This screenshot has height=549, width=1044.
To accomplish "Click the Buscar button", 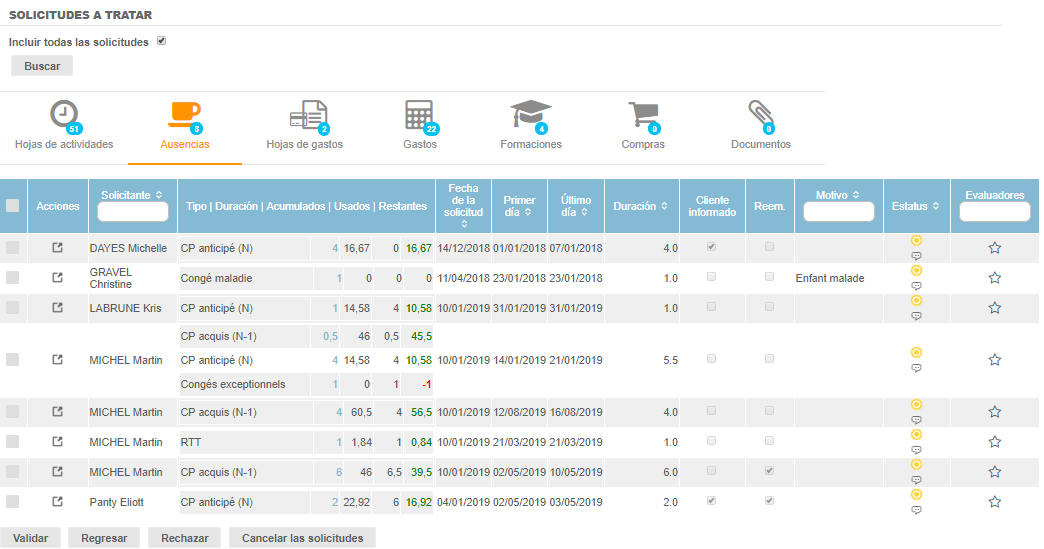I will click(42, 66).
